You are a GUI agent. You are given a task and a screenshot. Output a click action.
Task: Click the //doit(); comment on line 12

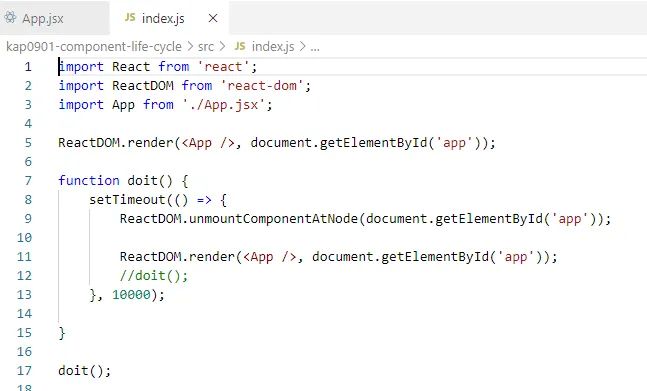tap(154, 276)
